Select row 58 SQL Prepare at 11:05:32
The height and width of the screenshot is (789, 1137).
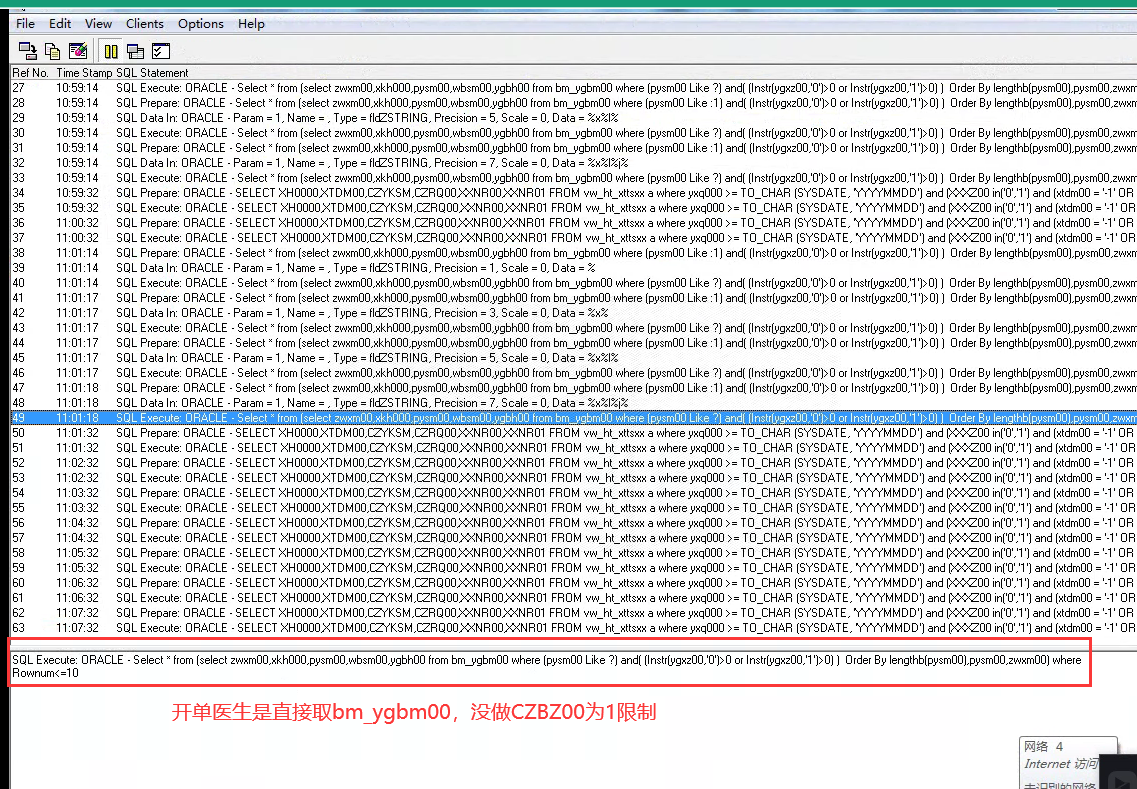pos(574,553)
